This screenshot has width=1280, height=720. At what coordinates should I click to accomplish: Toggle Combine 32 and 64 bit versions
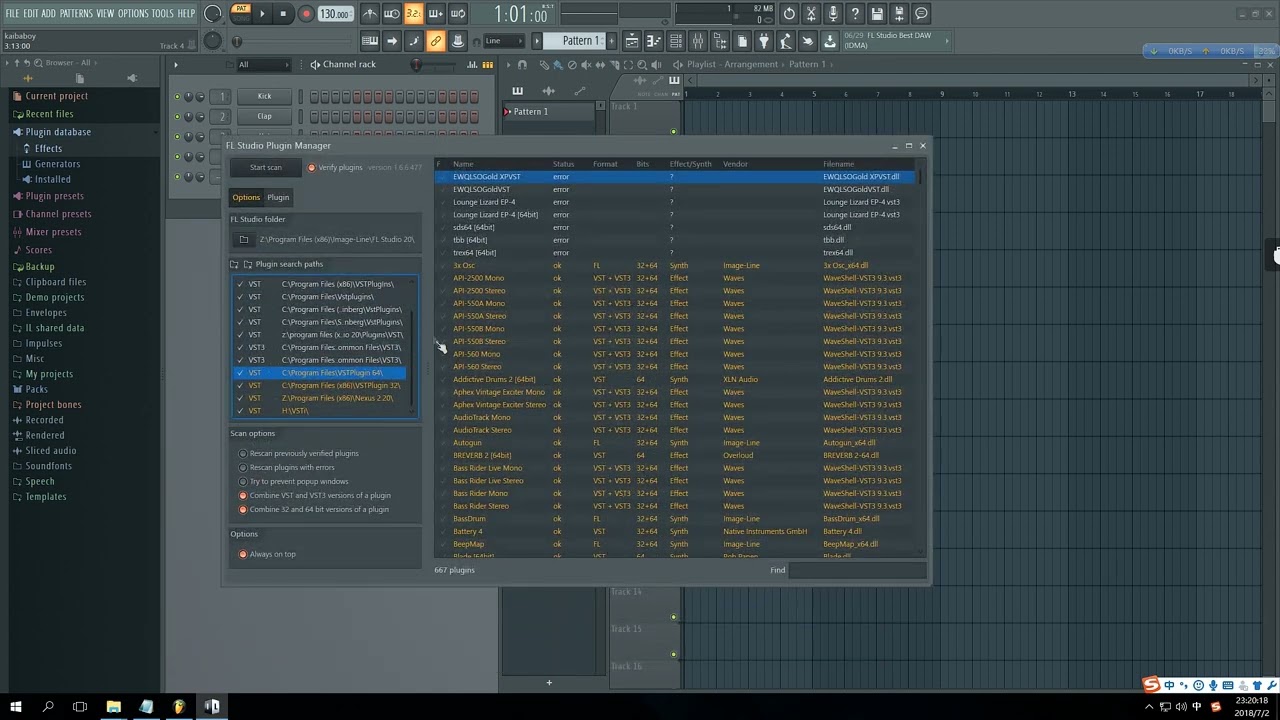243,510
